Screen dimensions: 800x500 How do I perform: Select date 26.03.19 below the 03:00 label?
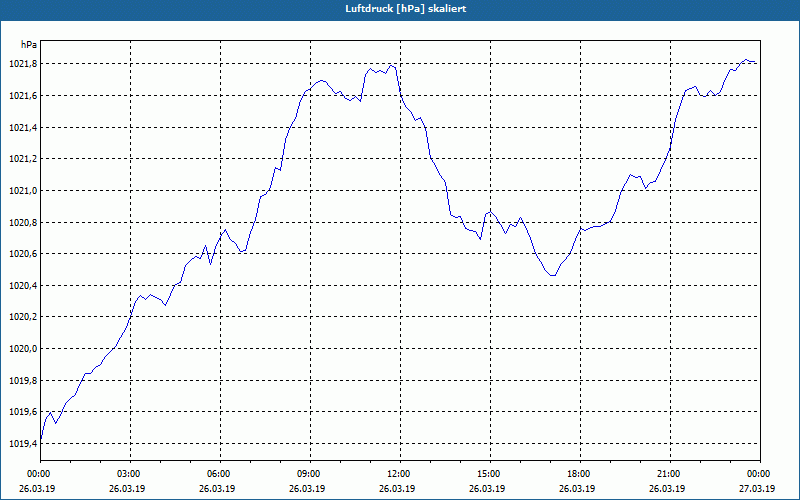(x=127, y=489)
